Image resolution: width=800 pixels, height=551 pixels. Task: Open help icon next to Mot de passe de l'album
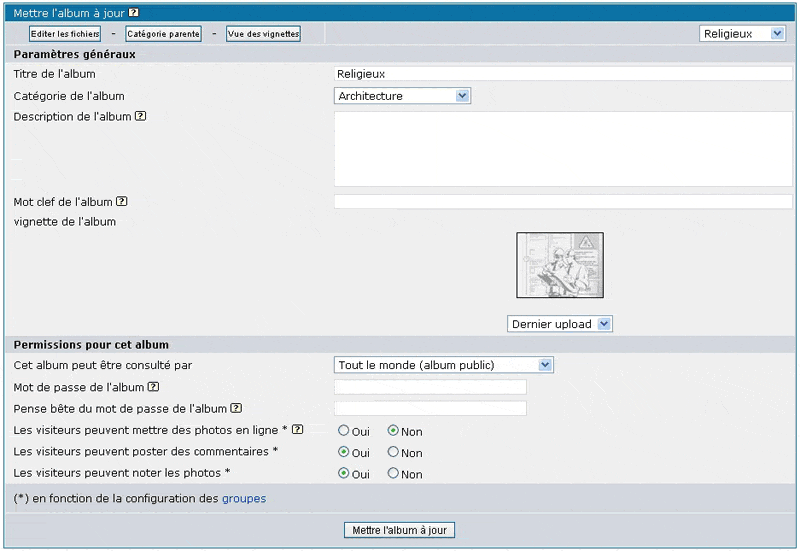coord(153,386)
